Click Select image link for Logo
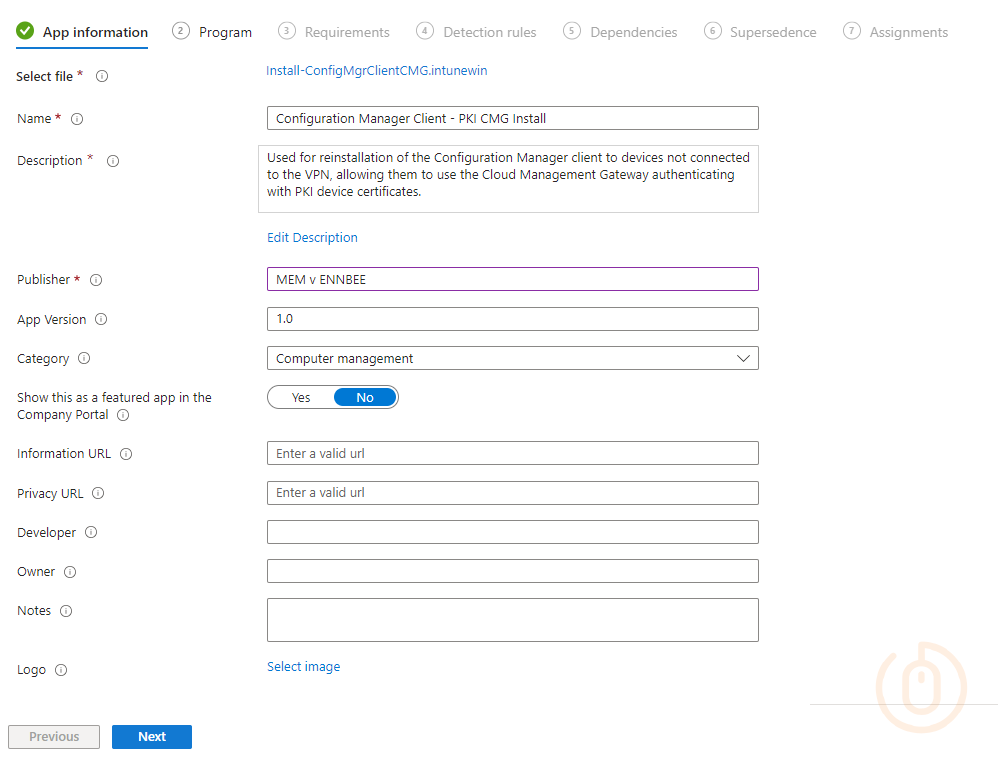The height and width of the screenshot is (764, 998). tap(303, 667)
